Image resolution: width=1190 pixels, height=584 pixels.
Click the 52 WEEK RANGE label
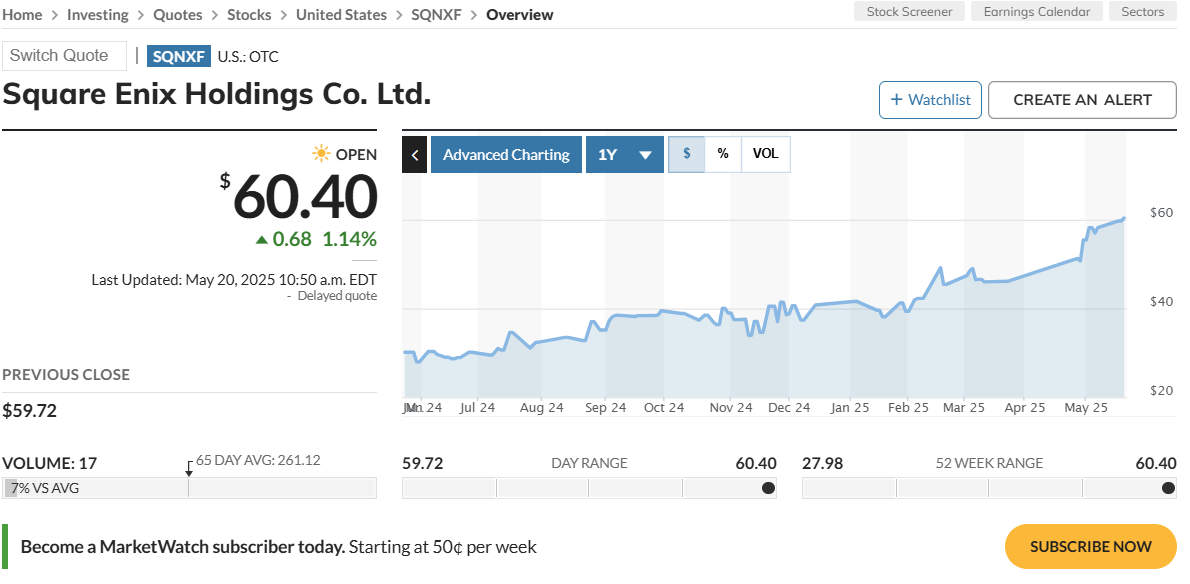(989, 463)
